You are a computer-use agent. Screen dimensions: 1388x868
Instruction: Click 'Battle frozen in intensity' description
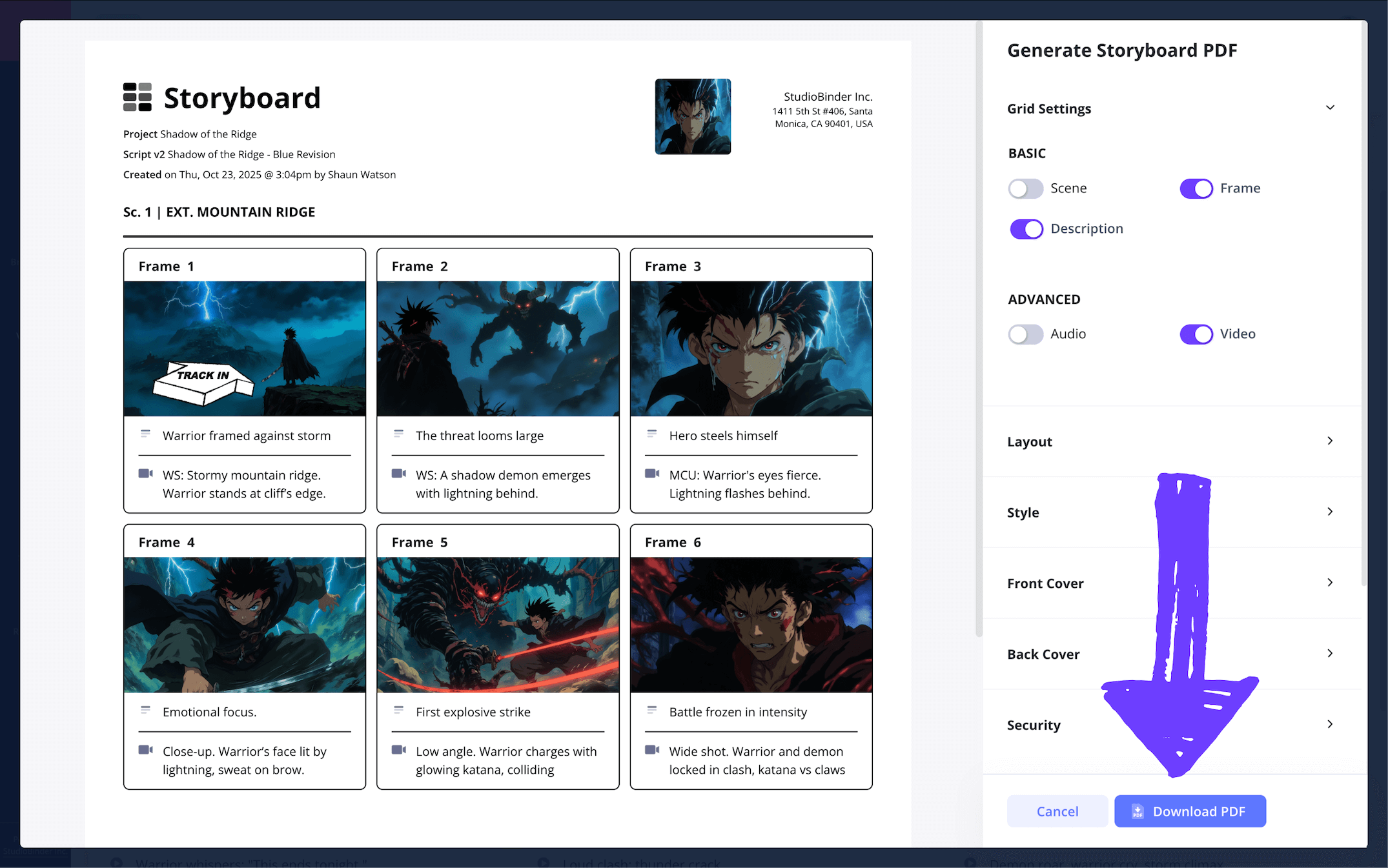click(738, 712)
